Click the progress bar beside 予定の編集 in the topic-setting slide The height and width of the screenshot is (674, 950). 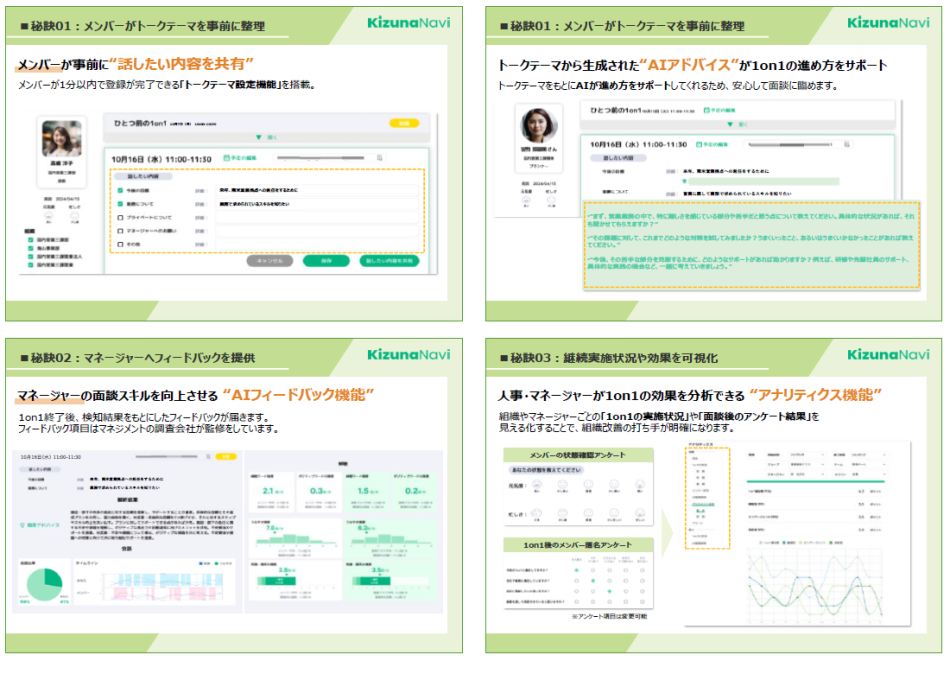click(x=320, y=158)
